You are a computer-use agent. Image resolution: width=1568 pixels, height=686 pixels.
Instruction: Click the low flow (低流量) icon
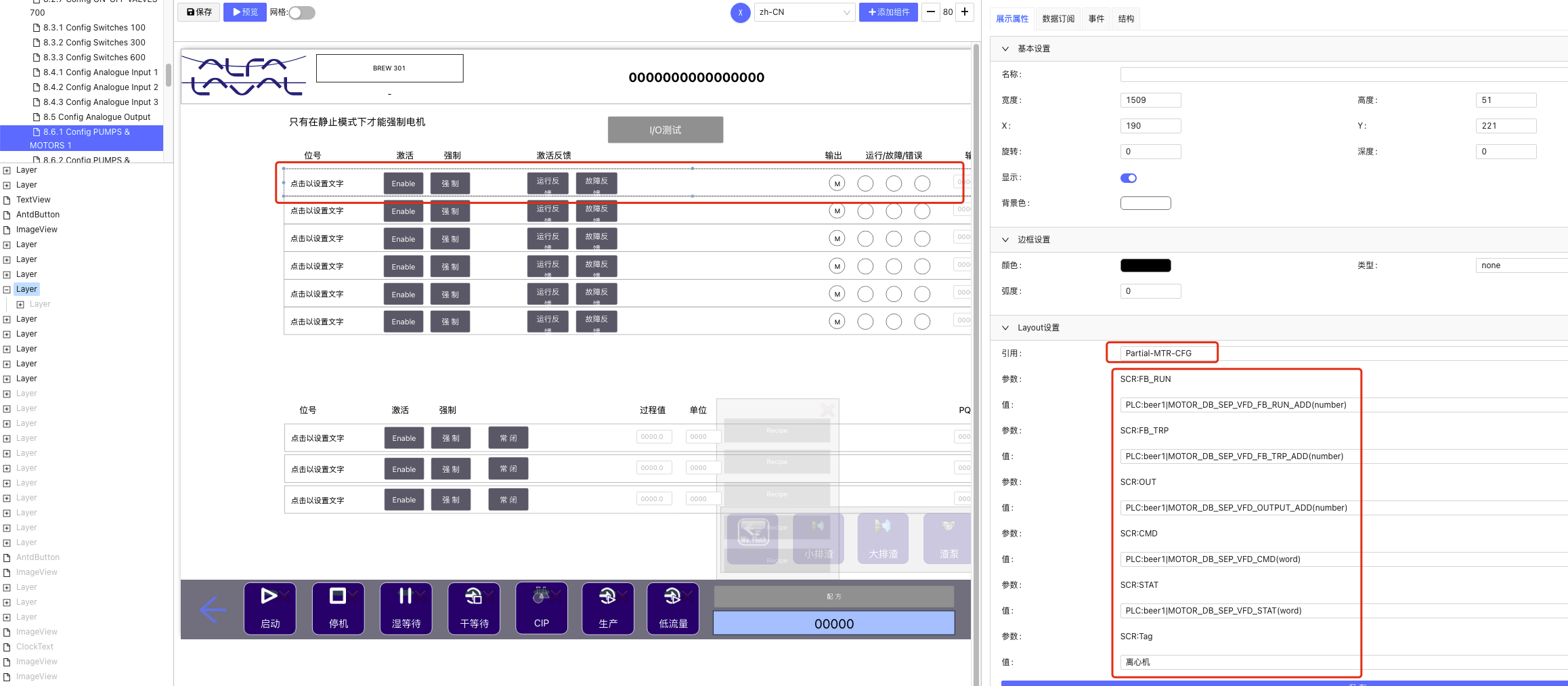pos(673,607)
